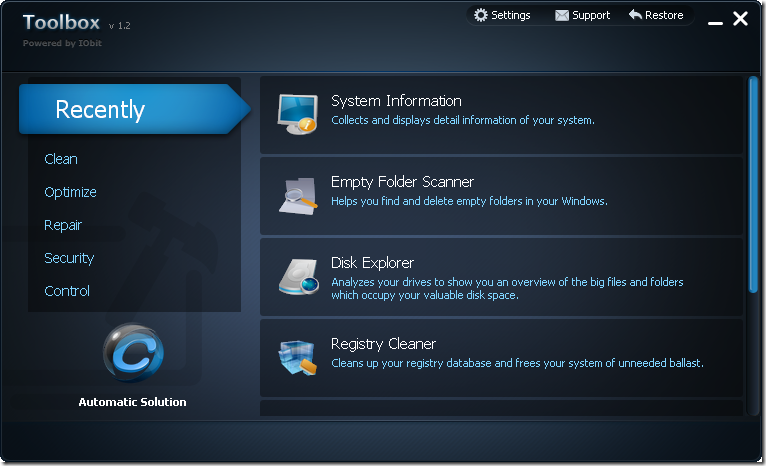766x466 pixels.
Task: Select the Recently tab
Action: coord(134,109)
